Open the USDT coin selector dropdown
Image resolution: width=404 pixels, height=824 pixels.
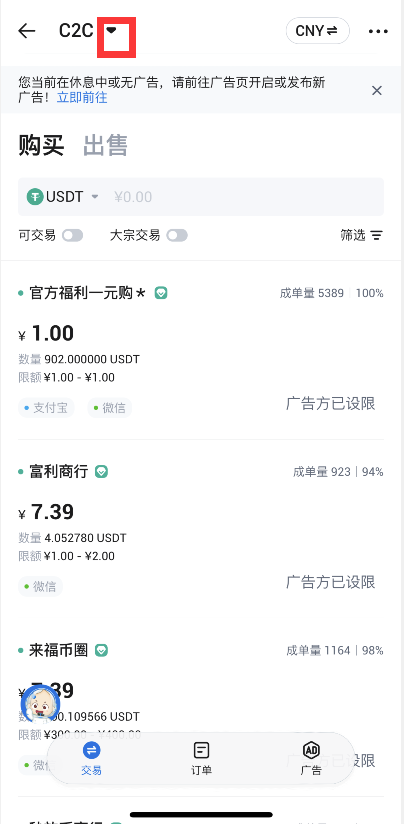click(63, 197)
